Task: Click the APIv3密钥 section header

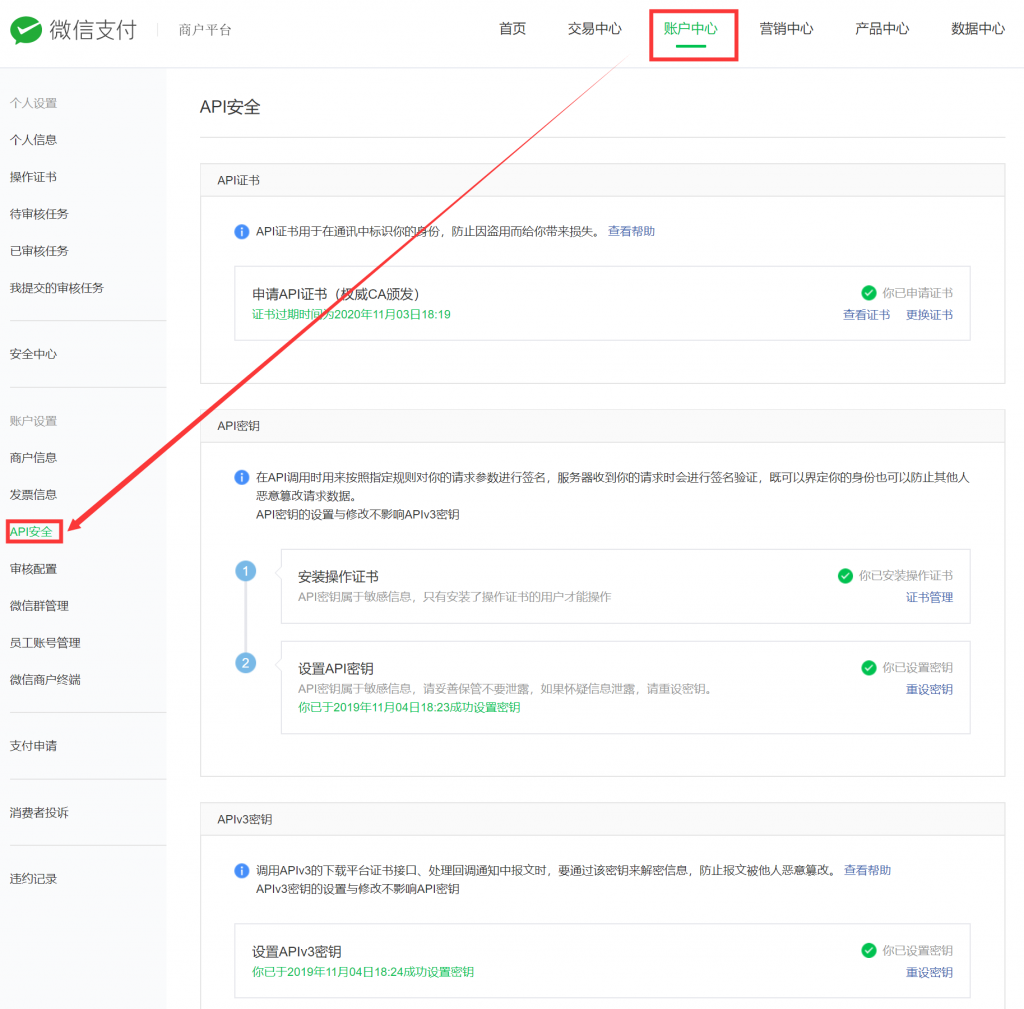Action: 245,819
